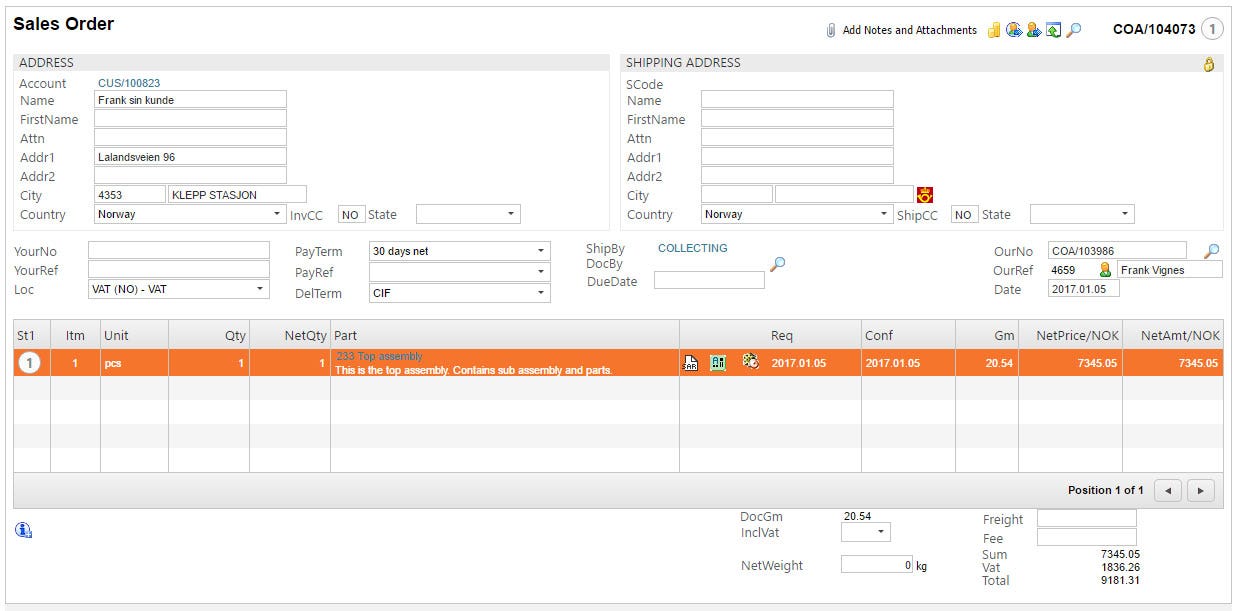
Task: Click the blue info icon below the table
Action: click(x=24, y=530)
